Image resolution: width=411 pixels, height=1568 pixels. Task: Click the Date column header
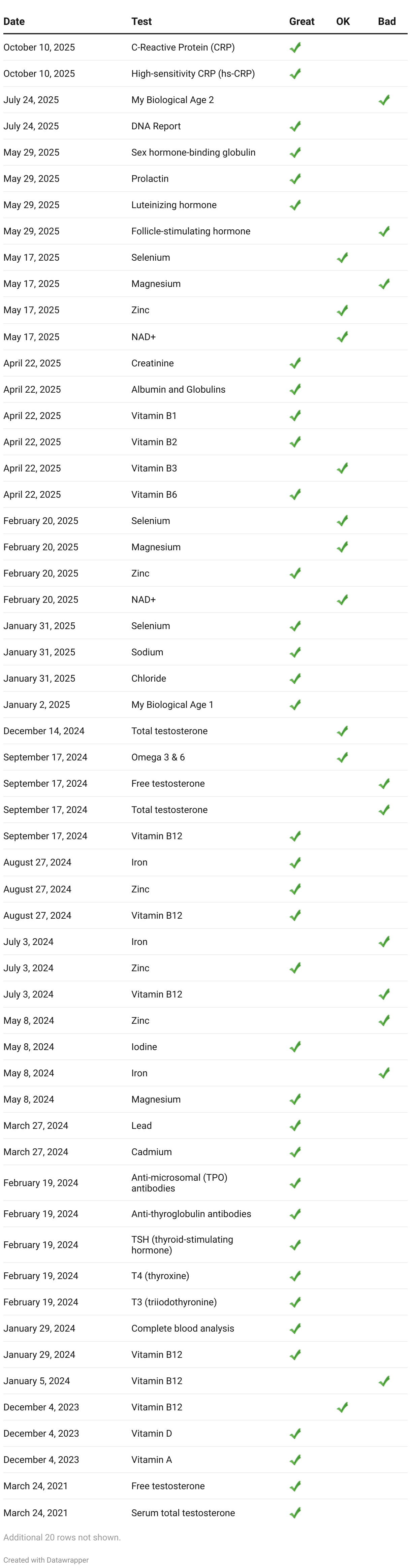[14, 21]
